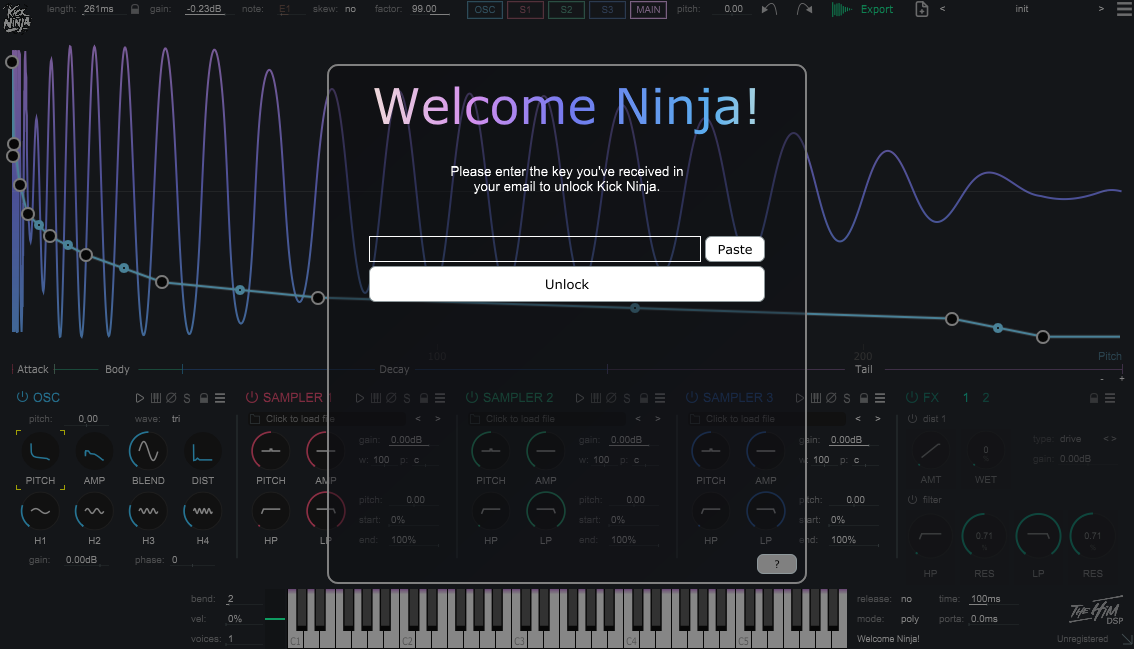
Task: Click the Unlock button in the dialog
Action: tap(566, 284)
